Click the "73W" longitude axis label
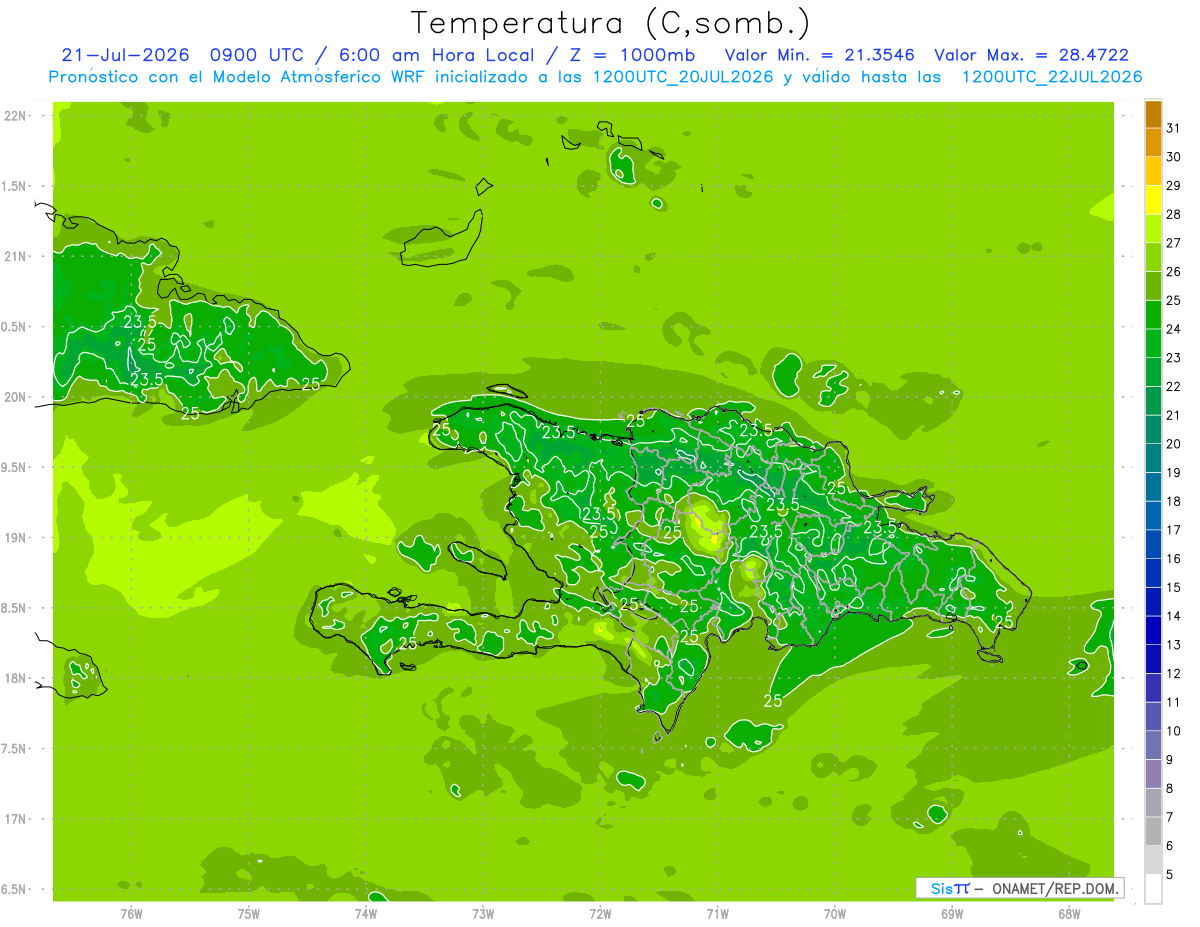Screen dimensions: 1200x927 point(483,914)
